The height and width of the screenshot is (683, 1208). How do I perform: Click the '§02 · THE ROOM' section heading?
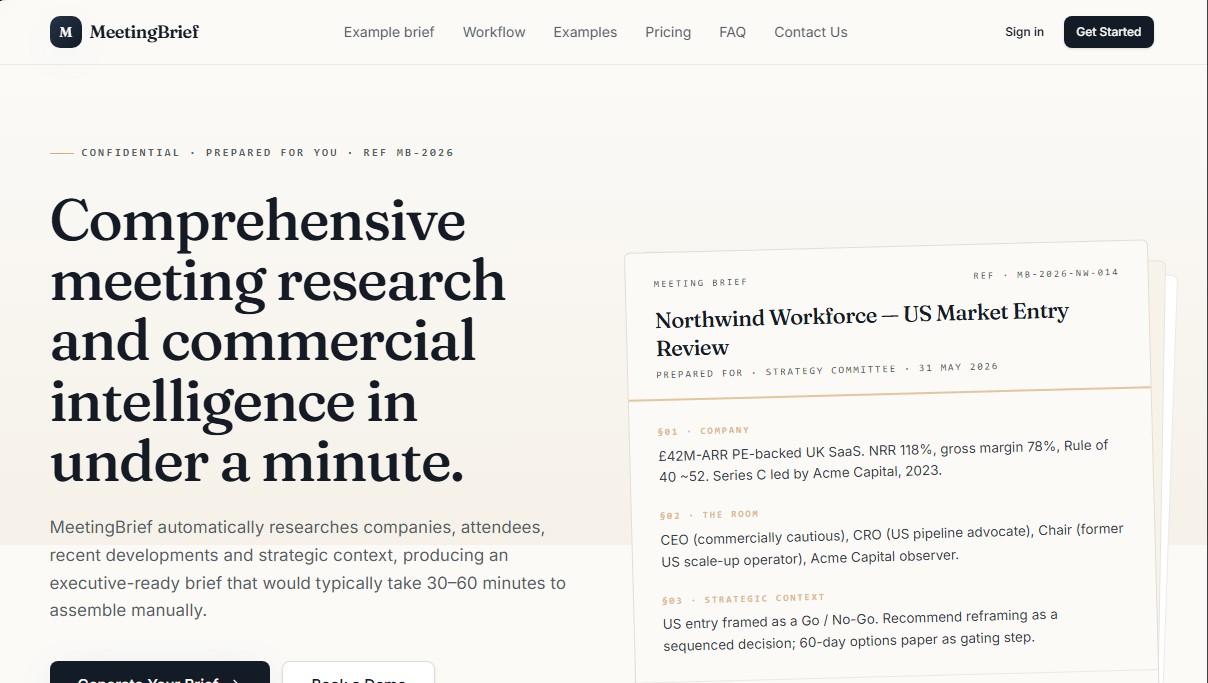tap(709, 515)
